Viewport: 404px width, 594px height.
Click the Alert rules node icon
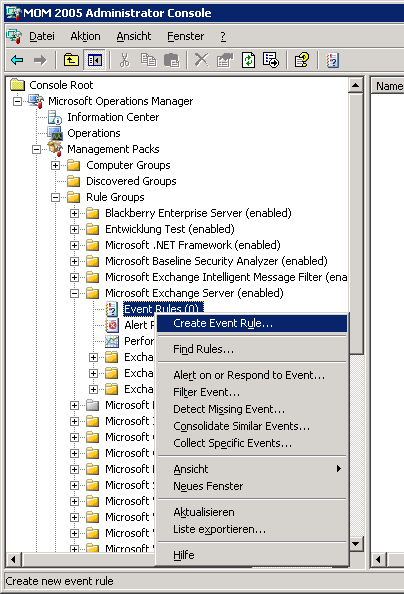(112, 325)
